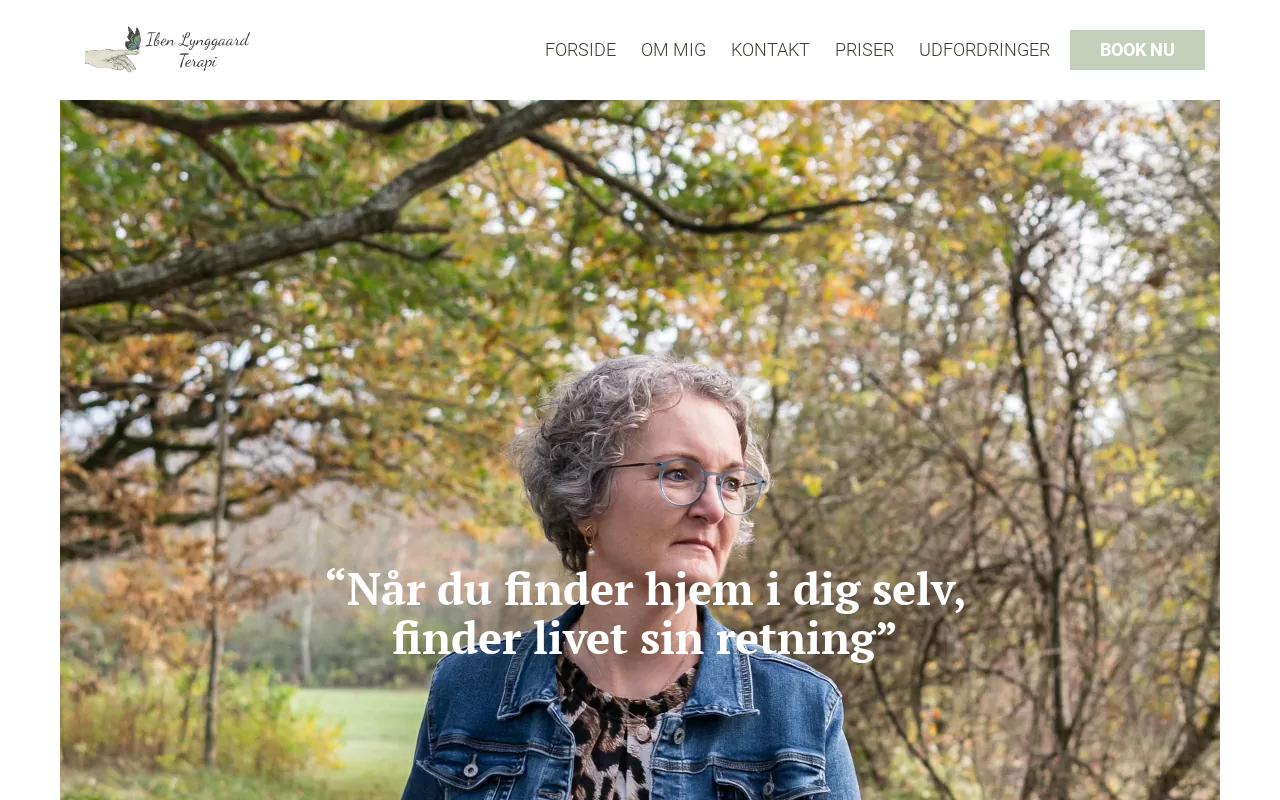Click the Iben Lynggaard Terapi logo text

(x=198, y=50)
